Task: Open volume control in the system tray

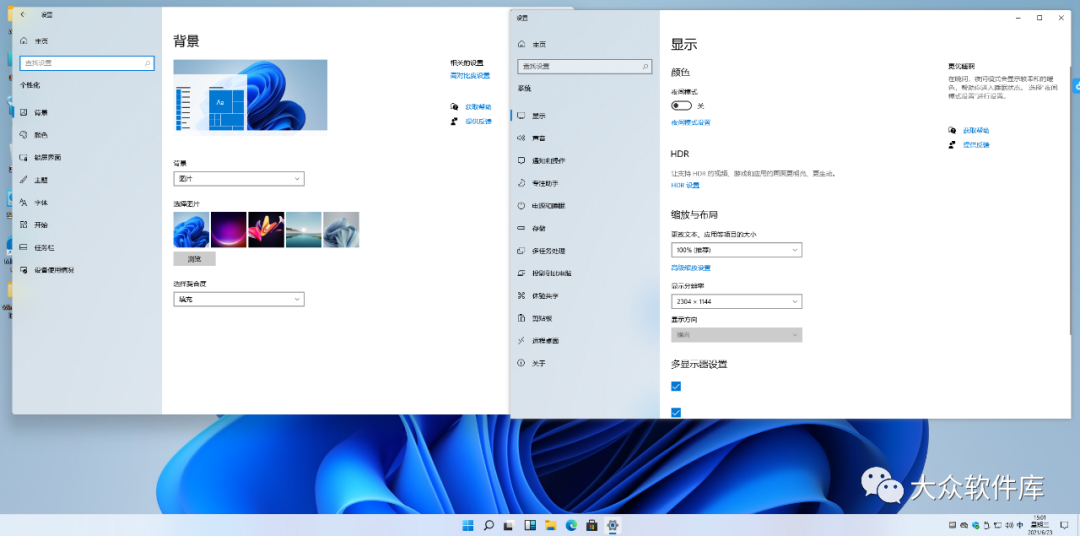Action: point(1010,526)
